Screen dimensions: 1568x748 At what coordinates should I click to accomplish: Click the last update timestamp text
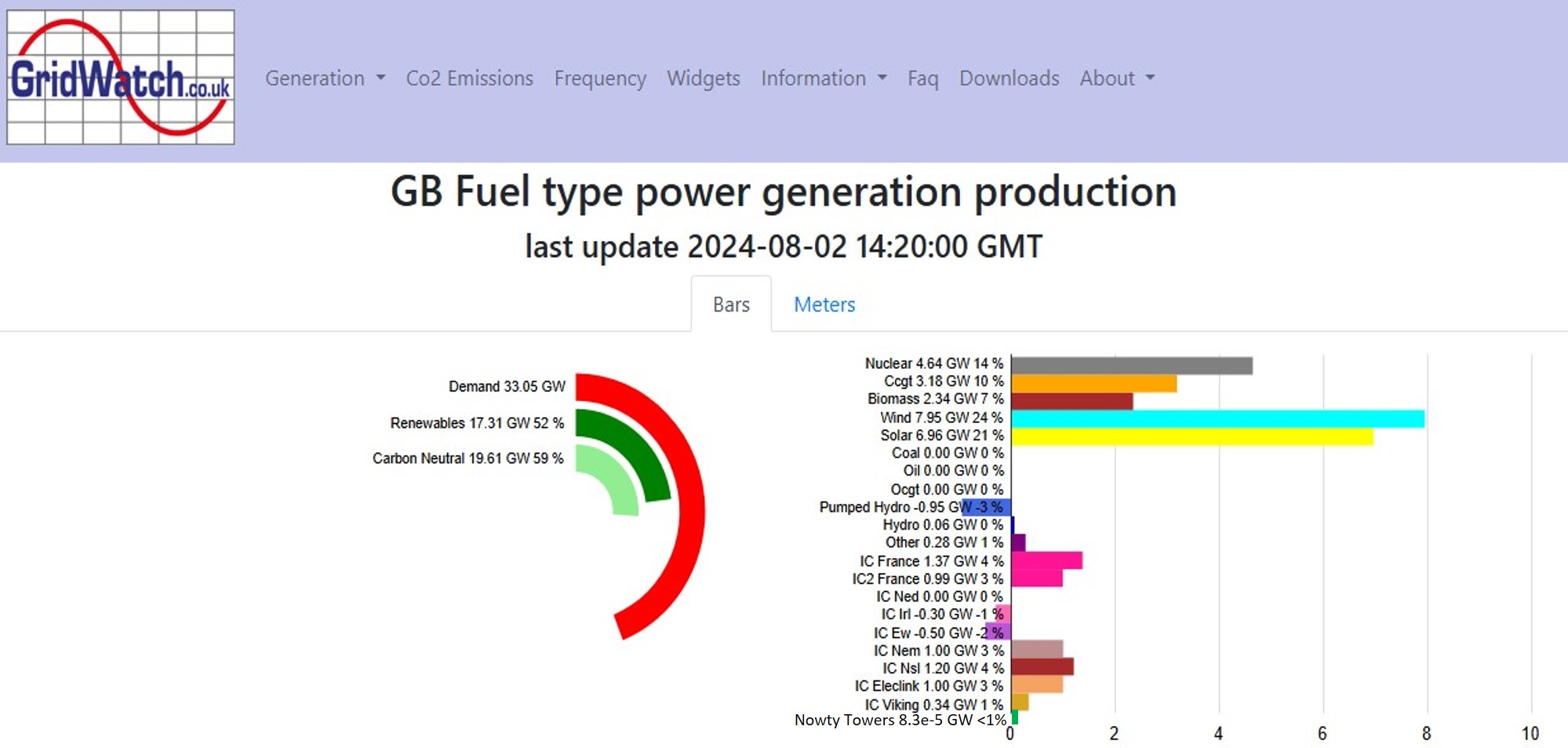[x=784, y=246]
